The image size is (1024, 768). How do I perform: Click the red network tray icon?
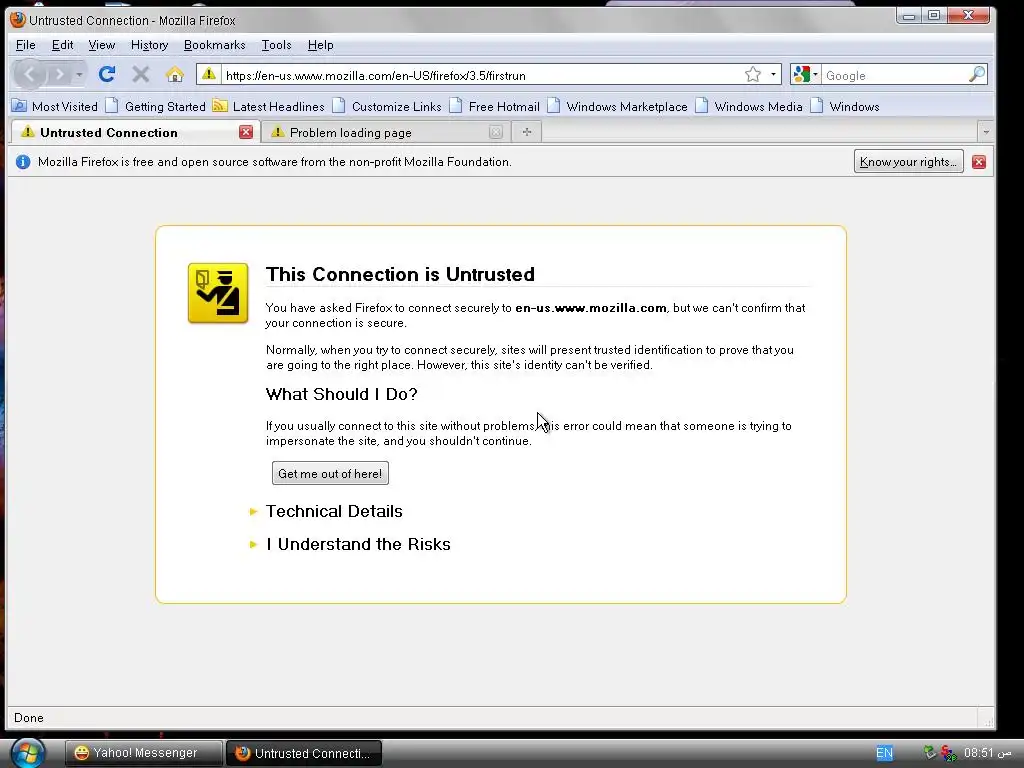pos(949,753)
